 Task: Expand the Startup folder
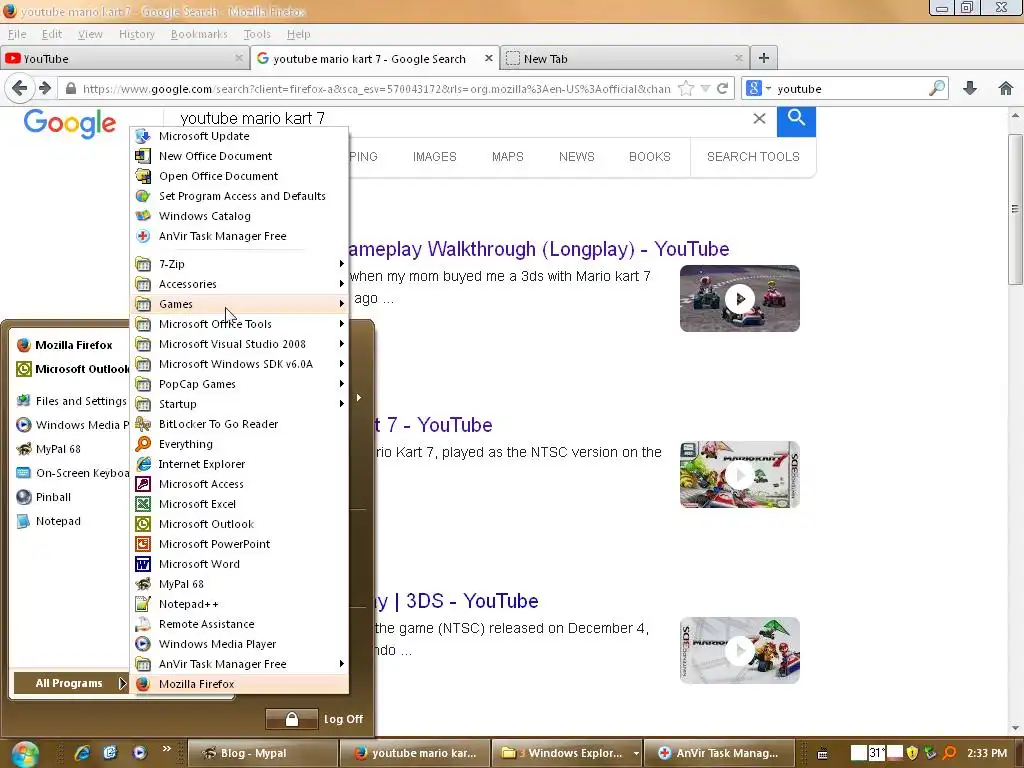pyautogui.click(x=239, y=404)
